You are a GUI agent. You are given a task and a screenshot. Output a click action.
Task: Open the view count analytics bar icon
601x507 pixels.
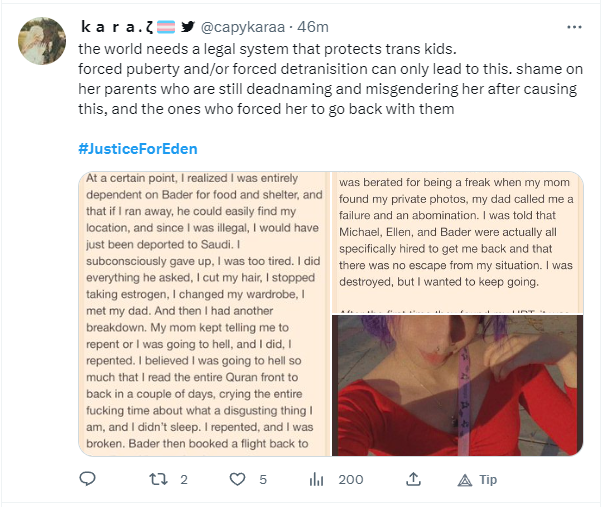click(317, 479)
